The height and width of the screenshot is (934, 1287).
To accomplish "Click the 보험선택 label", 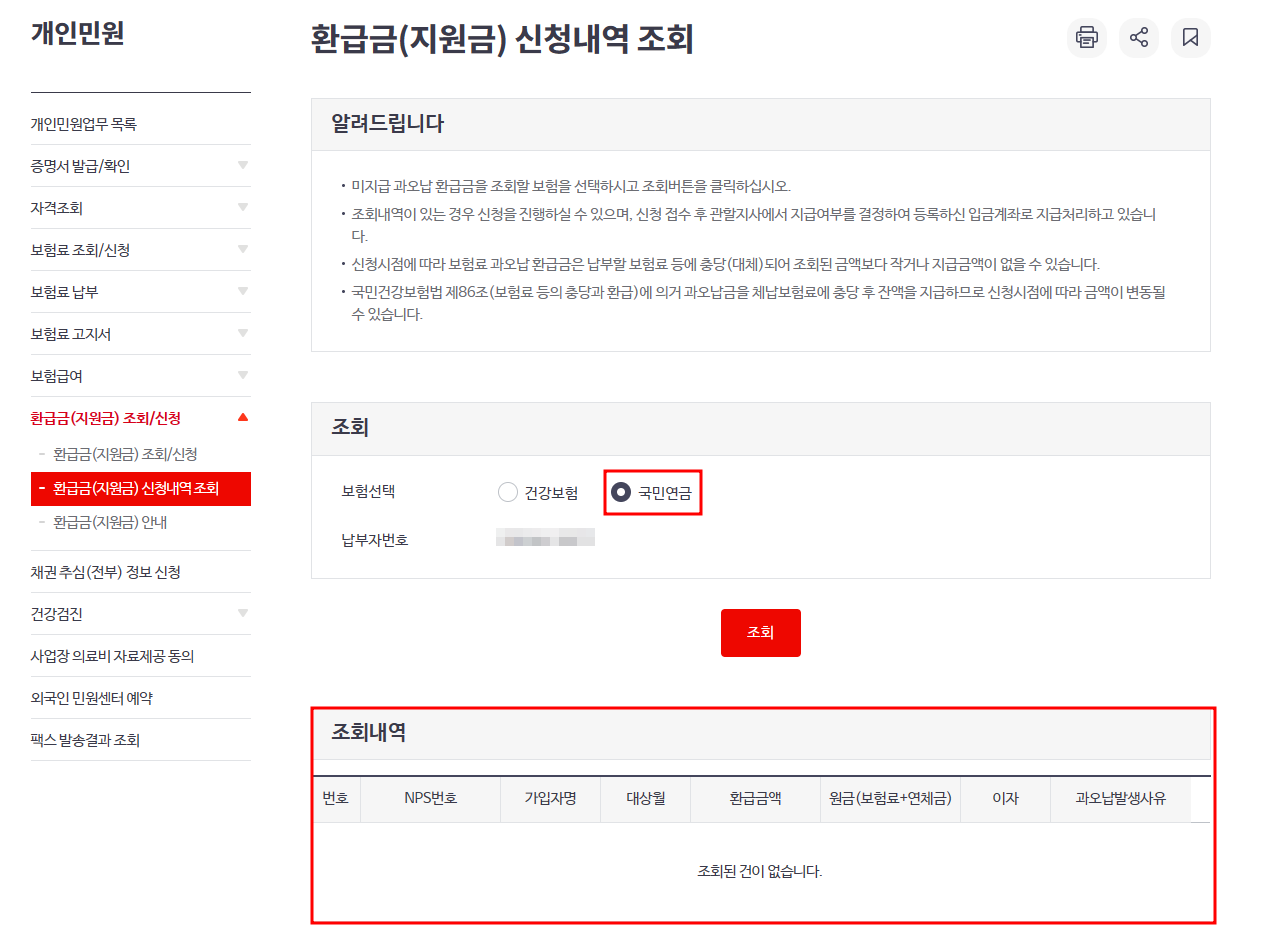I will coord(369,492).
